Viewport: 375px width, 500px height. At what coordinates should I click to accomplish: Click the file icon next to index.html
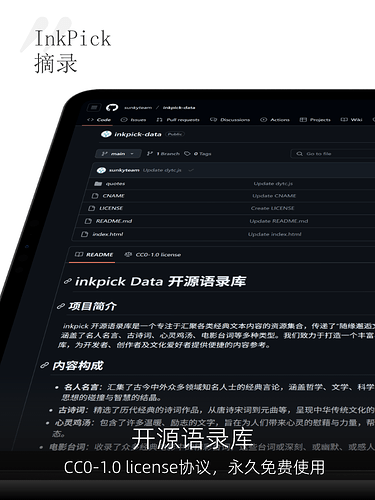coord(85,234)
